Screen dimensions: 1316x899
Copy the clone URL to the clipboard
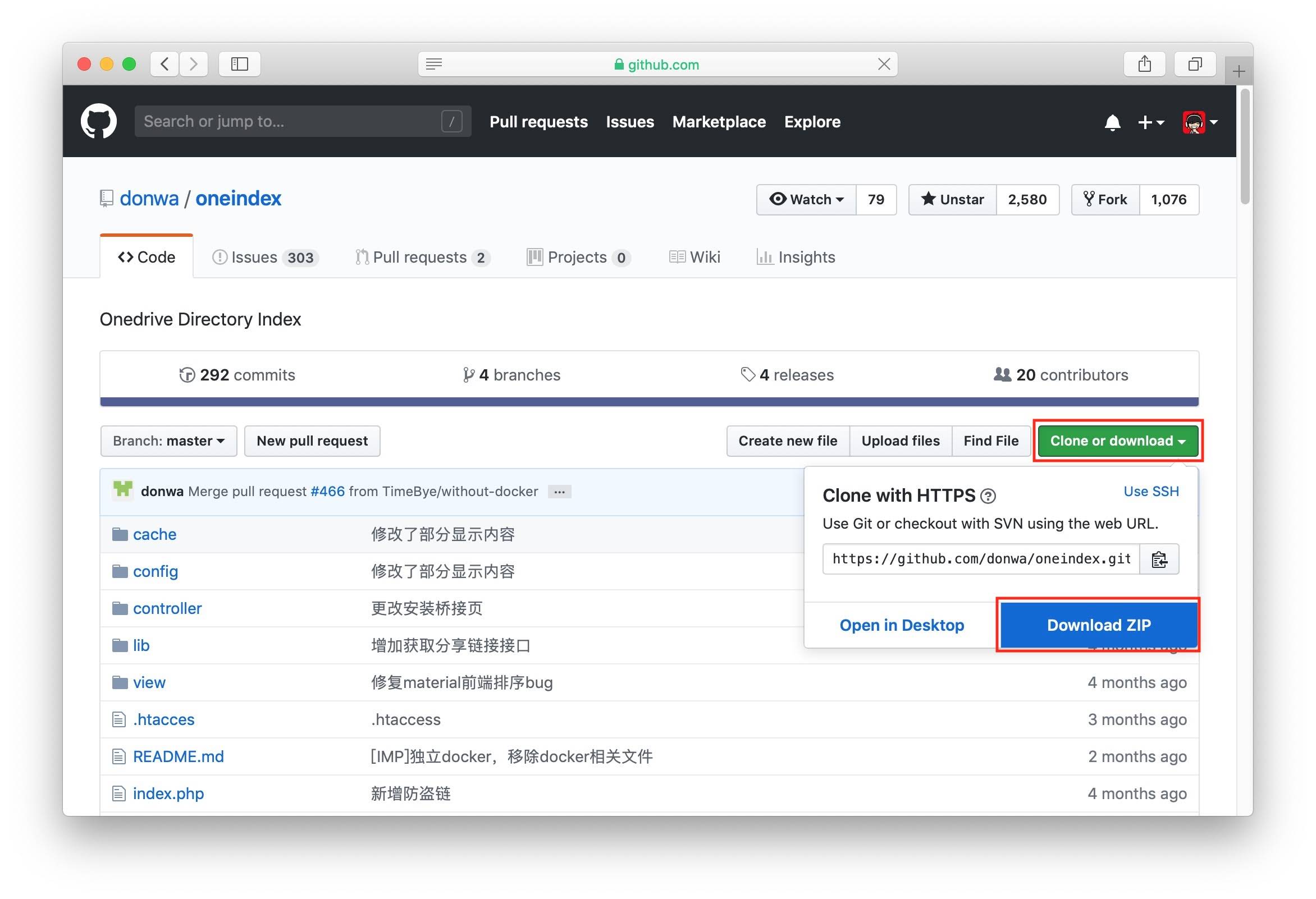(x=1159, y=559)
